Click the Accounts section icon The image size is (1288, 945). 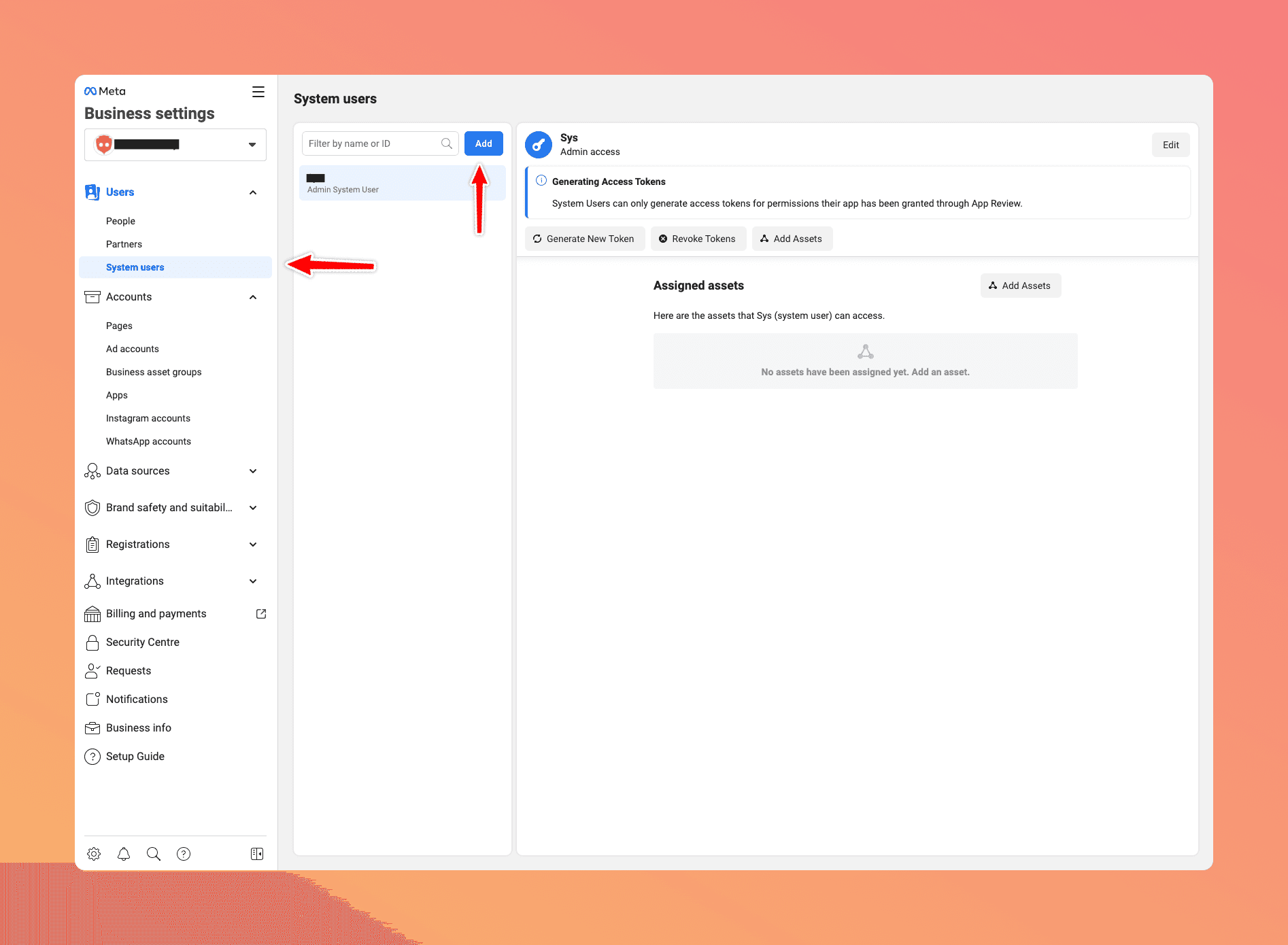pos(92,297)
